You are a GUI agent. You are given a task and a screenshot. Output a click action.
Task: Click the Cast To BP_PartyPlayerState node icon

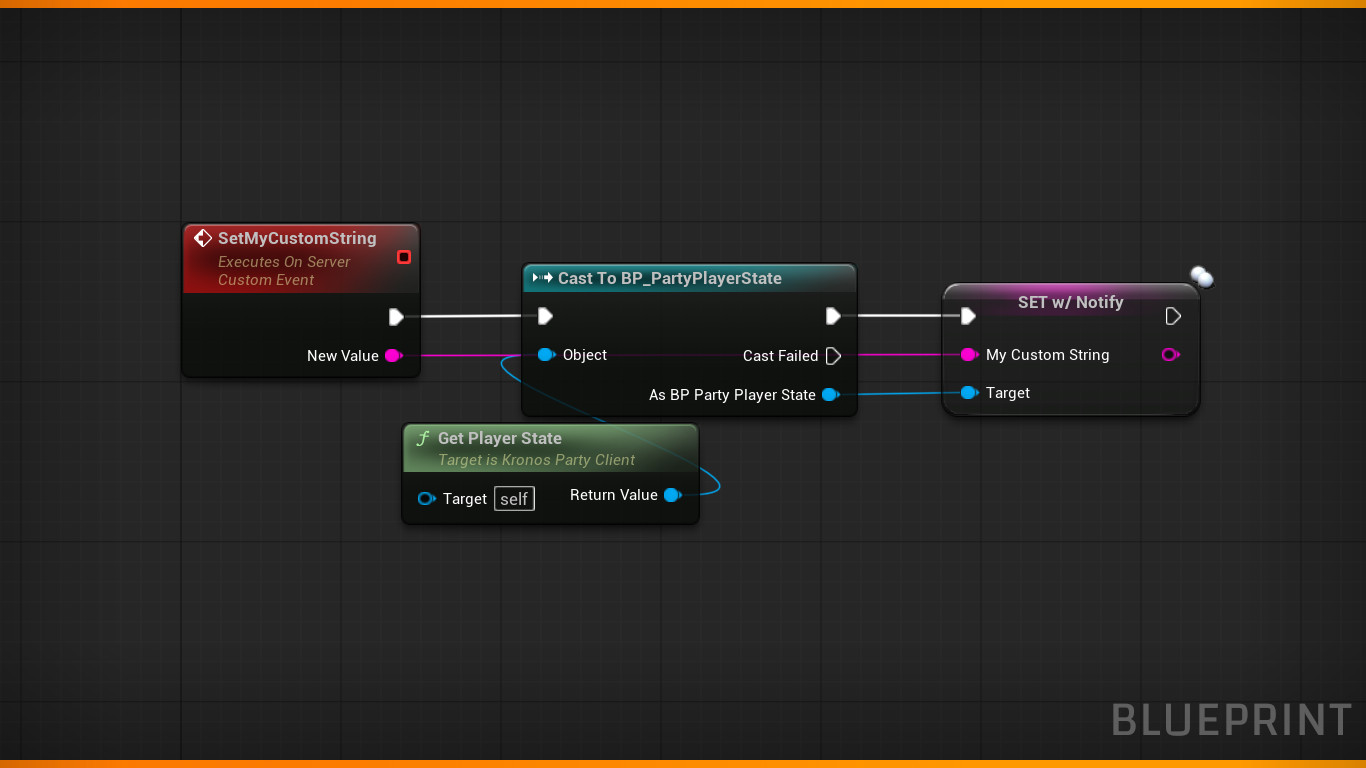[543, 278]
